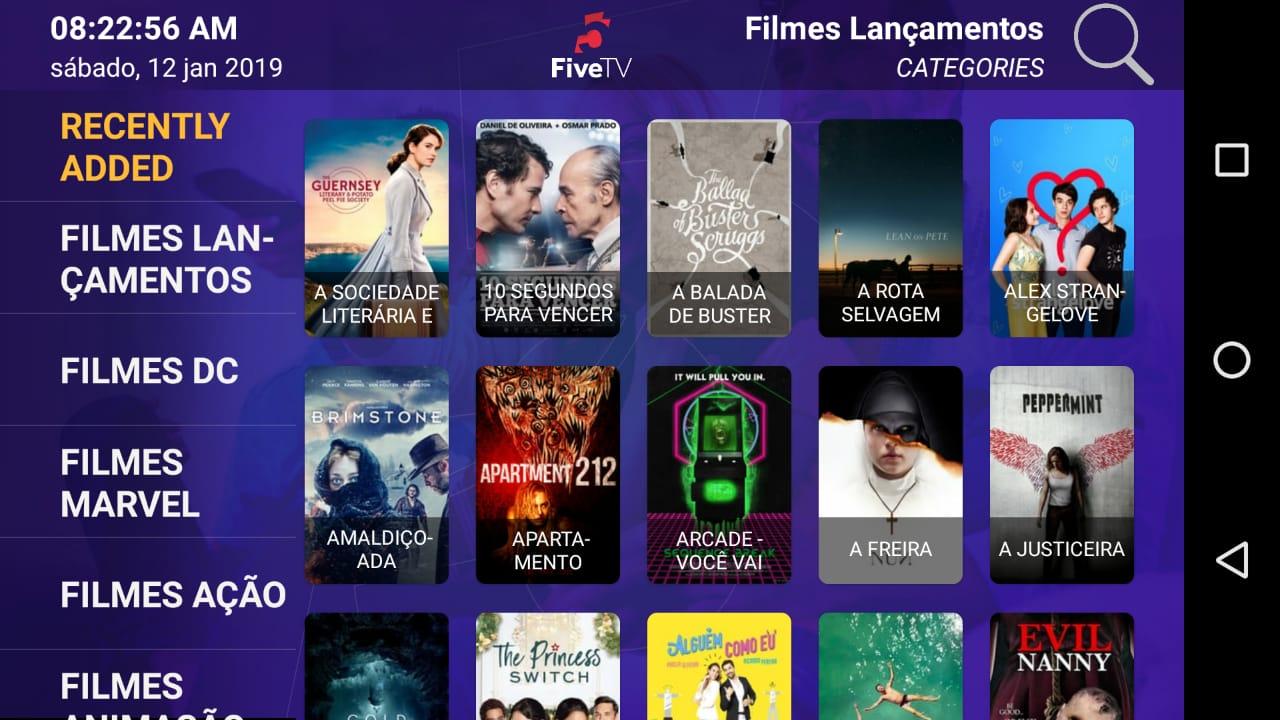This screenshot has width=1280, height=720.
Task: Open A Sociedade Literária movie poster
Action: (x=376, y=228)
